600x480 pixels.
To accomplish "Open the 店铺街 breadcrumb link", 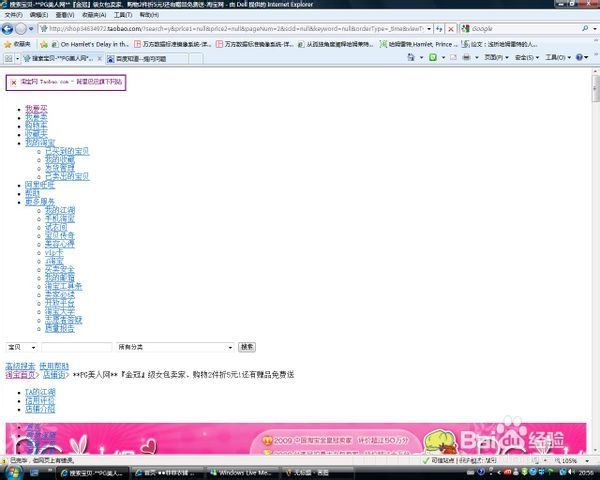I will coord(54,375).
